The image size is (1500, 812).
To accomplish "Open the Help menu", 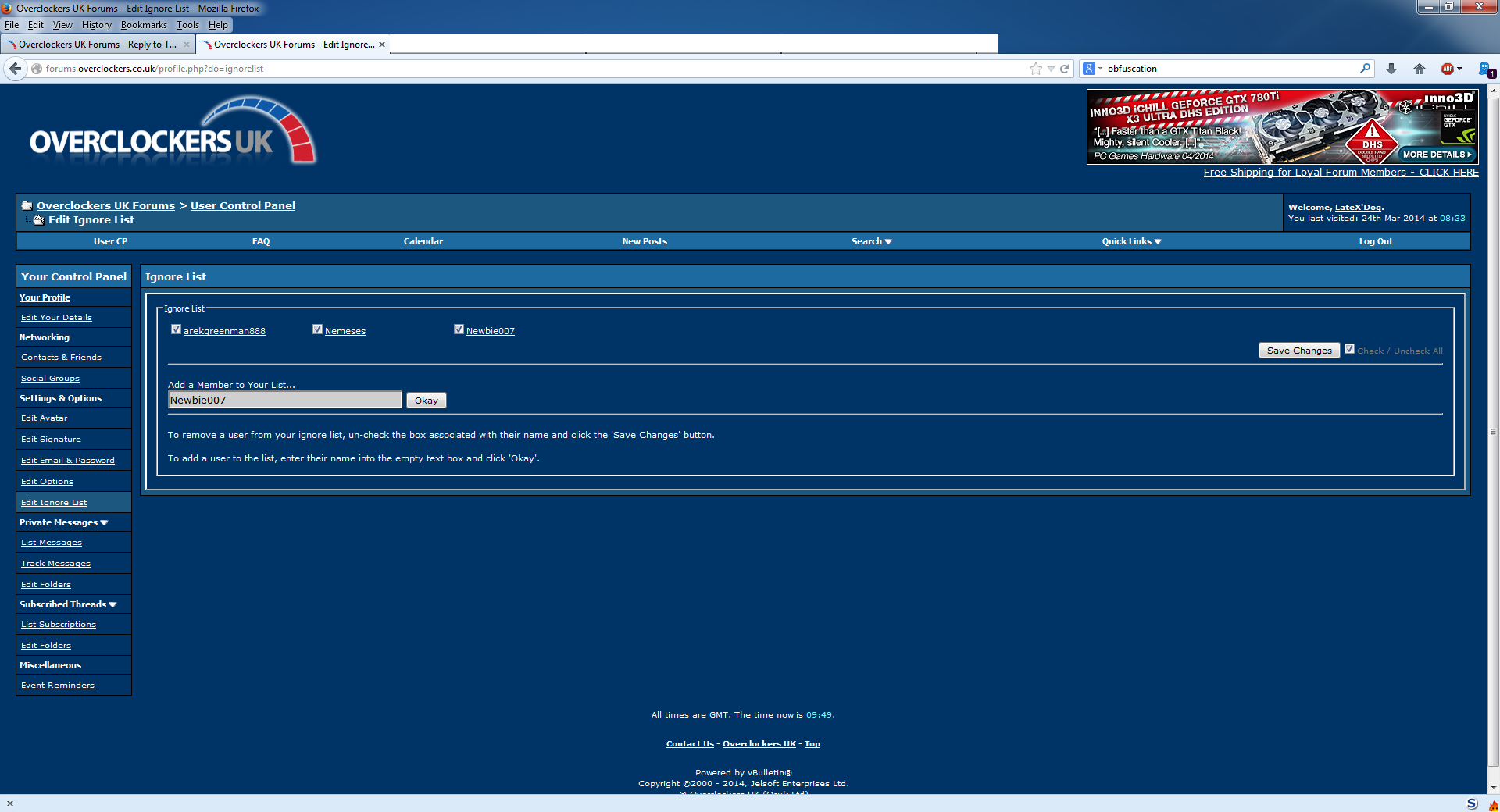I will 218,25.
